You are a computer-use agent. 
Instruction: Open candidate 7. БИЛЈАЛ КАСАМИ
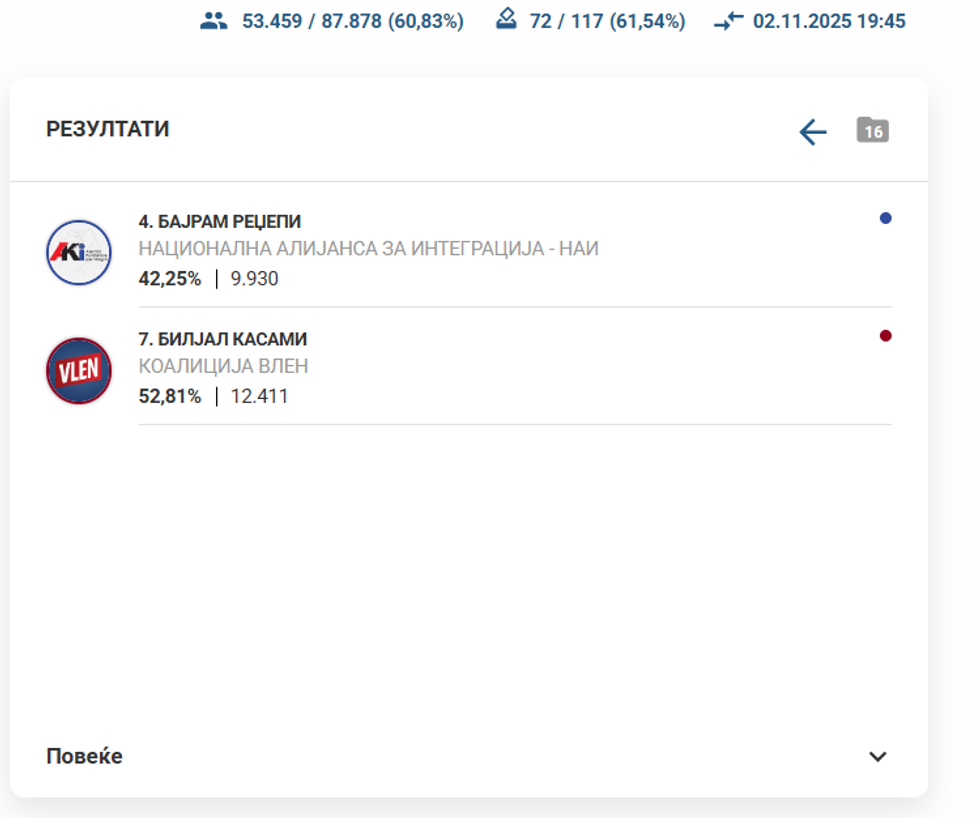222,340
